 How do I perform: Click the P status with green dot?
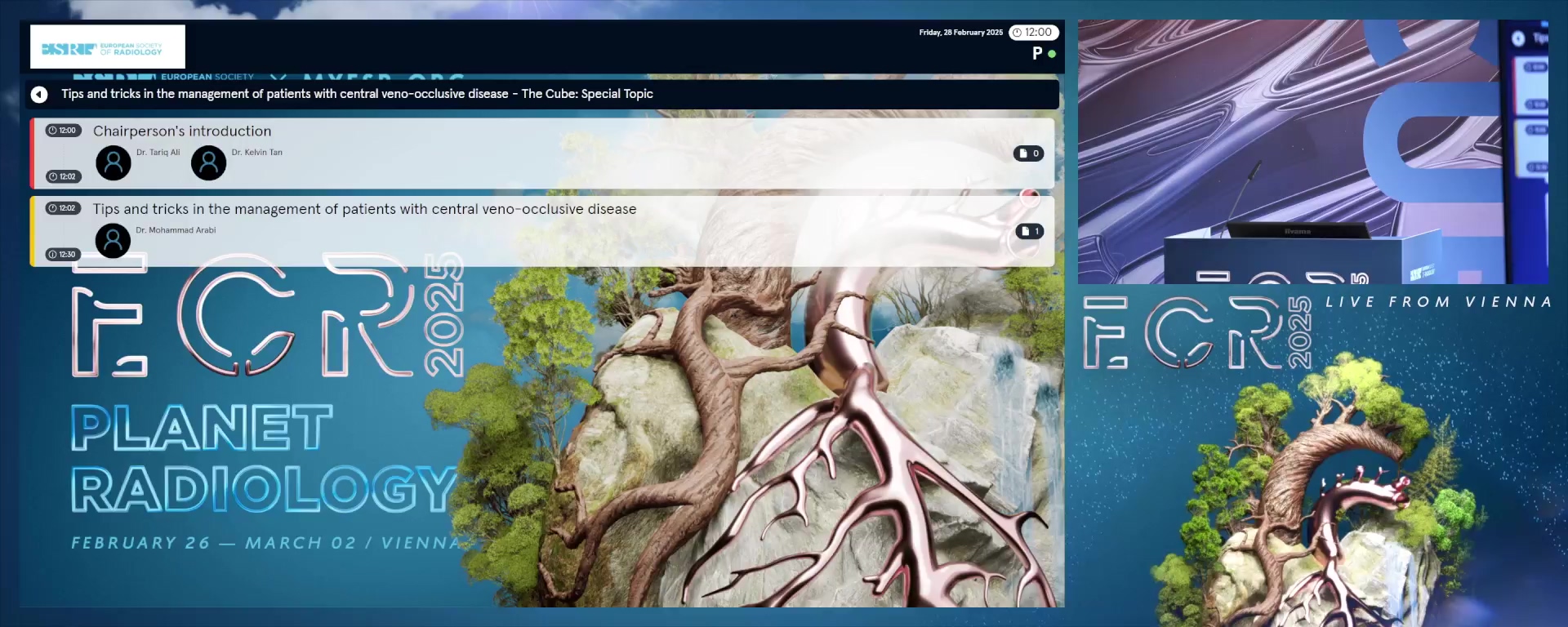tap(1044, 54)
